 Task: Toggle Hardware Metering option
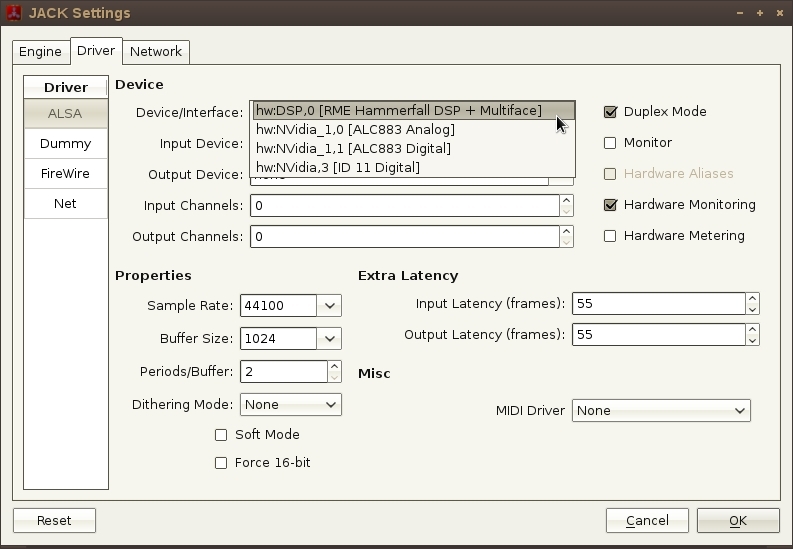610,236
